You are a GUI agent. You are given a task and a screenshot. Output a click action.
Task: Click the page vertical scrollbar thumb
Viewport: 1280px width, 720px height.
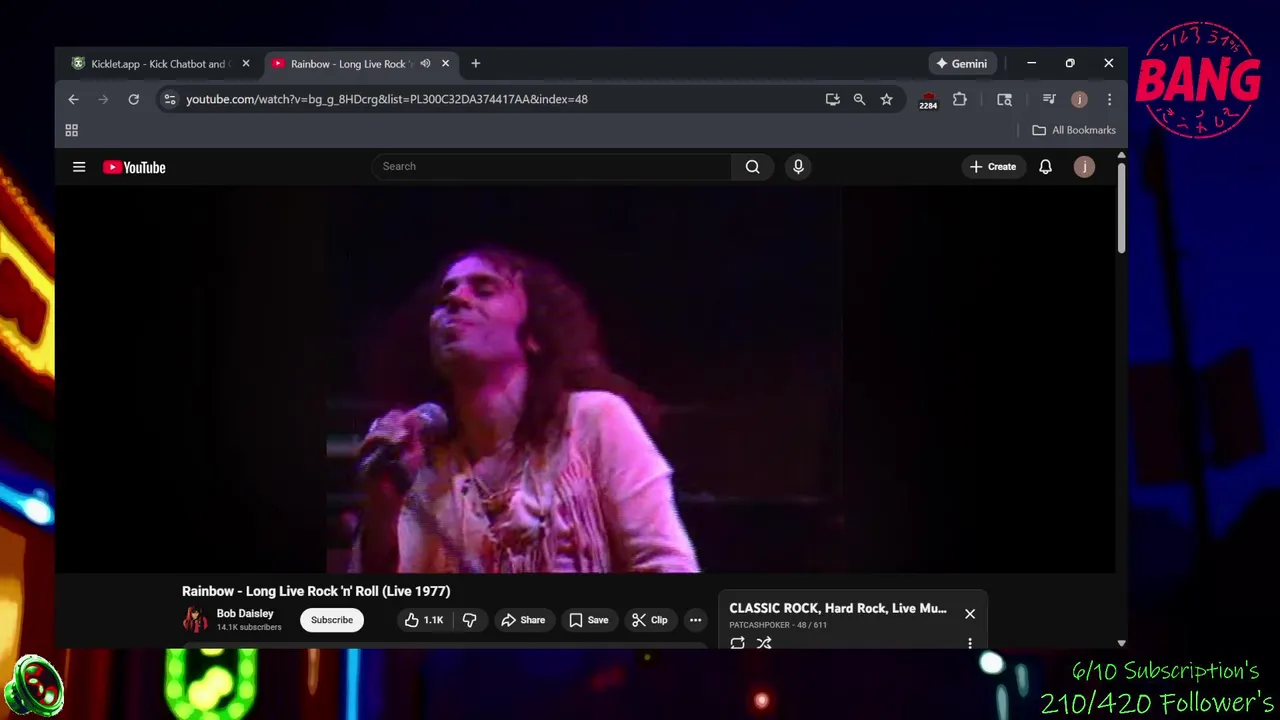click(x=1121, y=206)
